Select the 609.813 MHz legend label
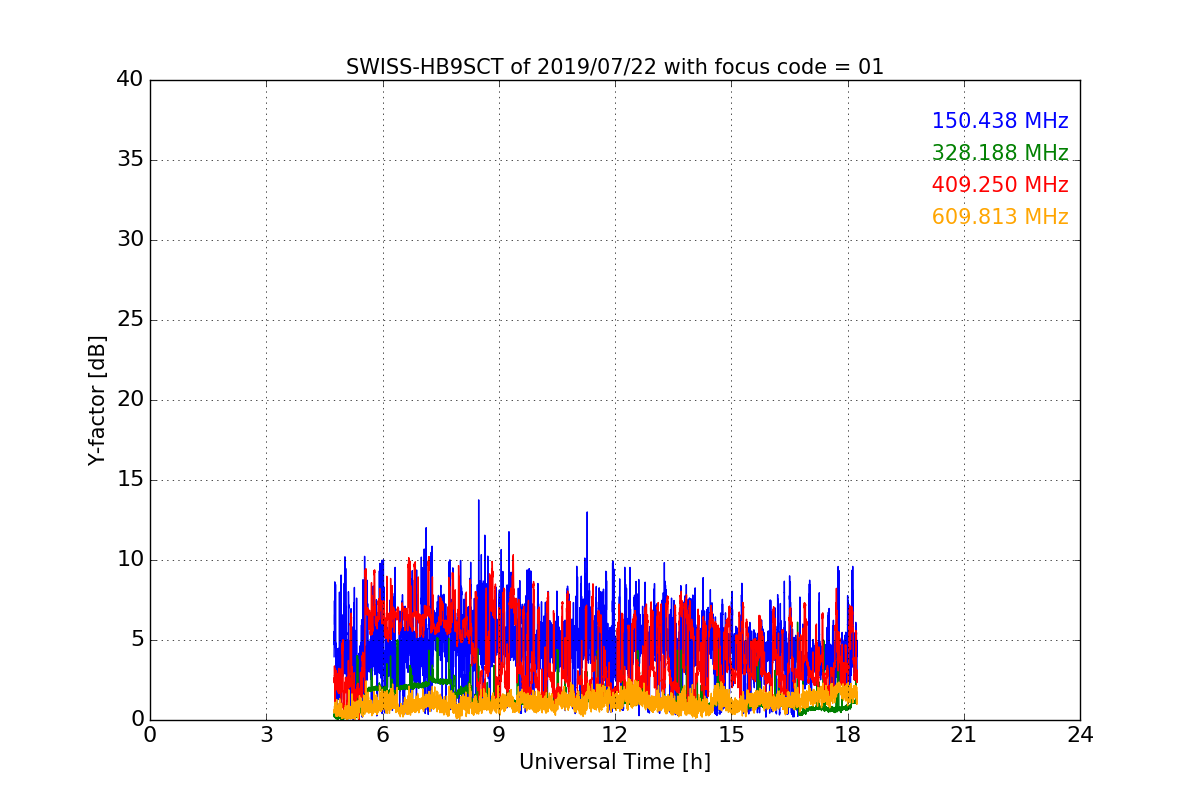 (1000, 217)
